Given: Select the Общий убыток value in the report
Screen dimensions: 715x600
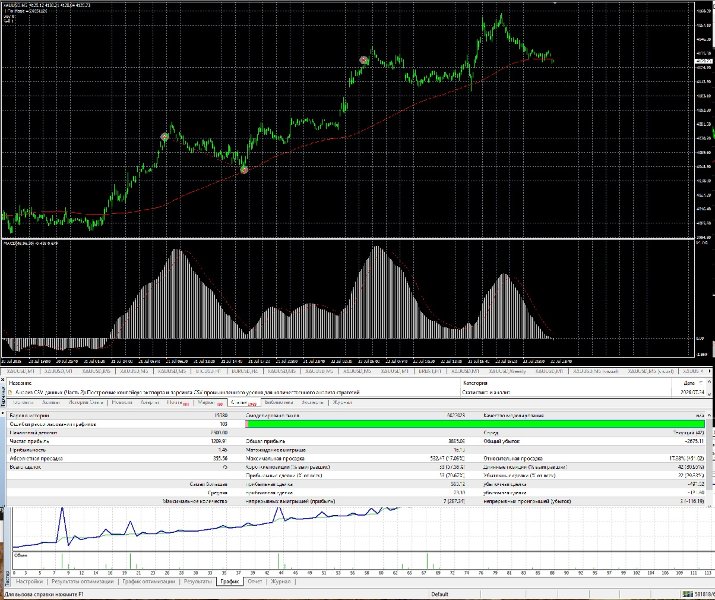Looking at the screenshot, I should pyautogui.click(x=695, y=441).
